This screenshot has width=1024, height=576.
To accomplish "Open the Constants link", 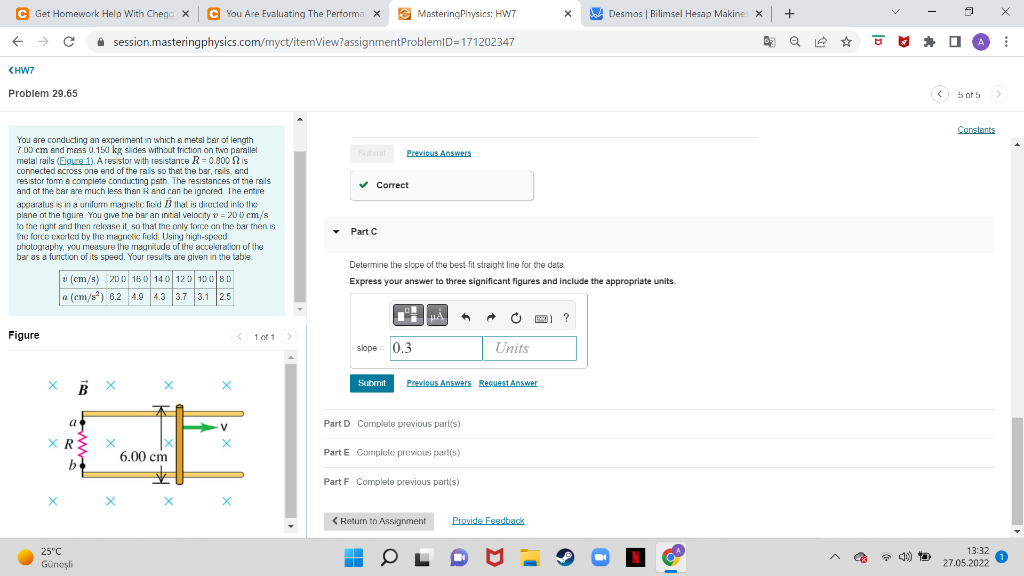I will (x=976, y=130).
